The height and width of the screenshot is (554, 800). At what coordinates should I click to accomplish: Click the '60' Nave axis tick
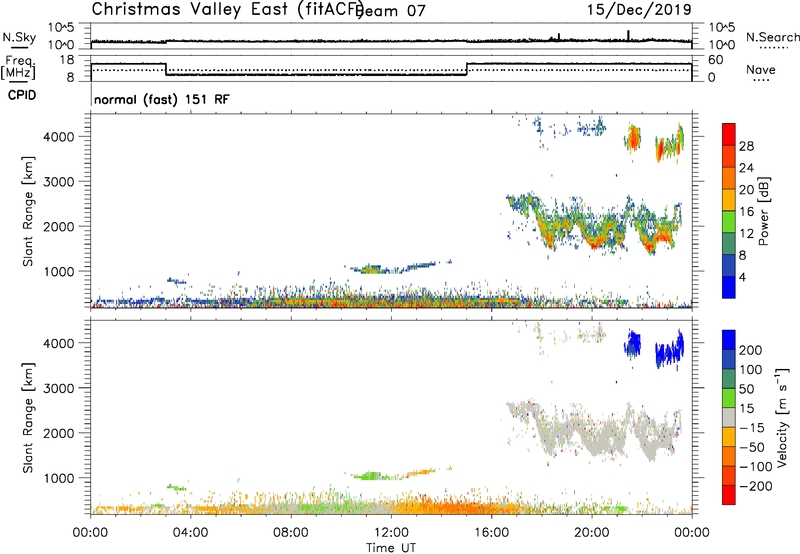(715, 60)
